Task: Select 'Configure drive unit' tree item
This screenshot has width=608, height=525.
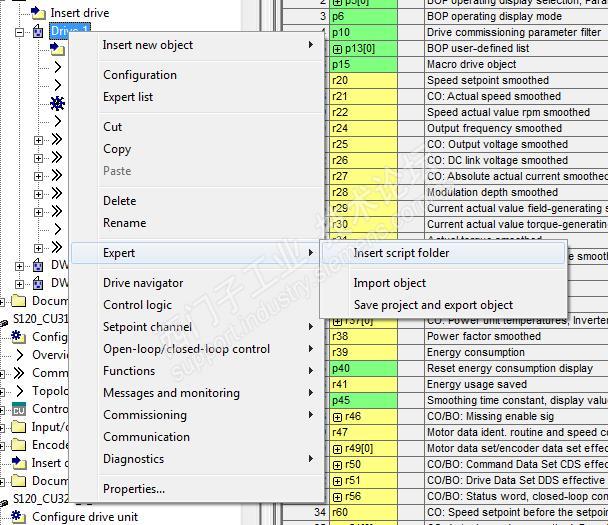Action: point(85,517)
